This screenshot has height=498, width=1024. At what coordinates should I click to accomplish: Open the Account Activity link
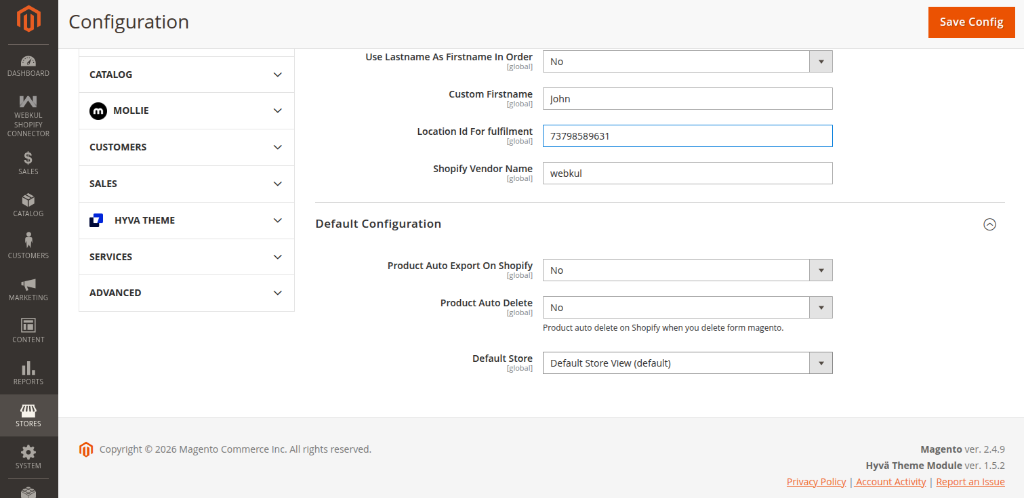click(x=891, y=482)
